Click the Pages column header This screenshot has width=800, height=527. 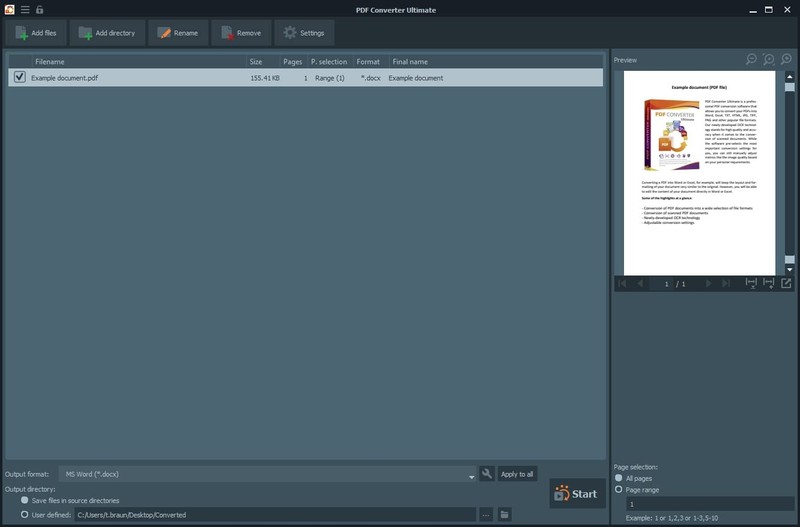coord(292,62)
